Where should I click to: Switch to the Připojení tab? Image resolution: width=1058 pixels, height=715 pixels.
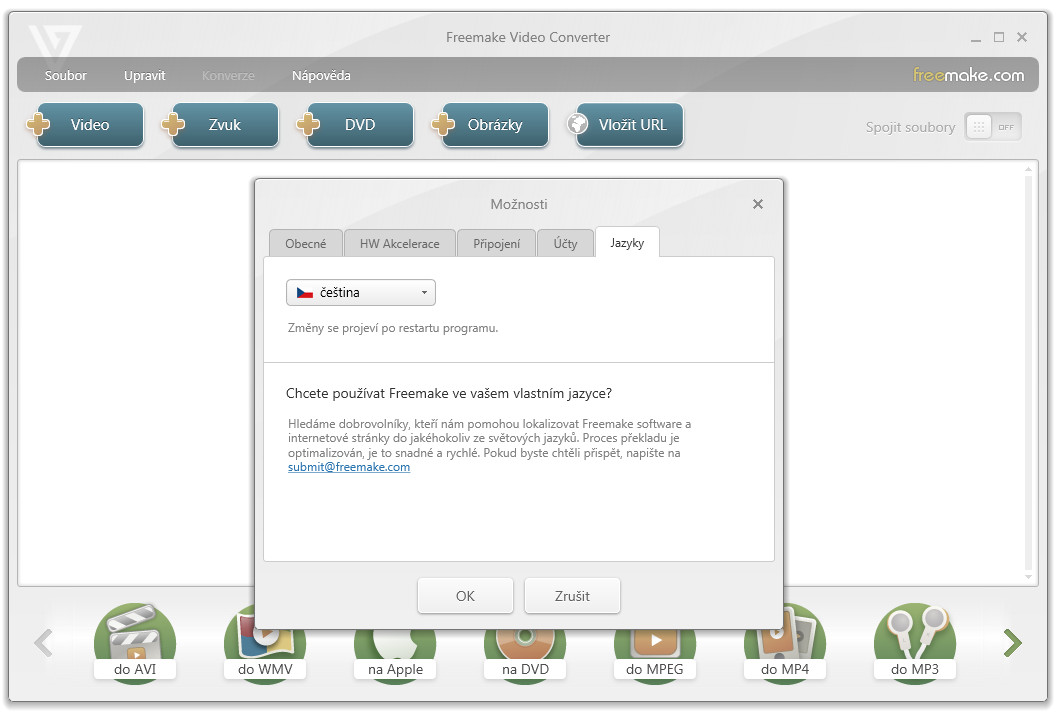pos(497,244)
